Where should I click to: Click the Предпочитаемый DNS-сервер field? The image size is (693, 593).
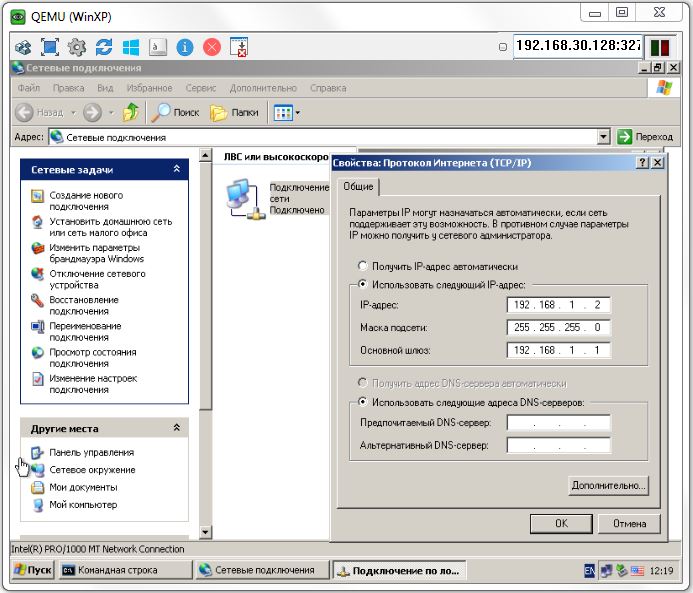tap(559, 423)
